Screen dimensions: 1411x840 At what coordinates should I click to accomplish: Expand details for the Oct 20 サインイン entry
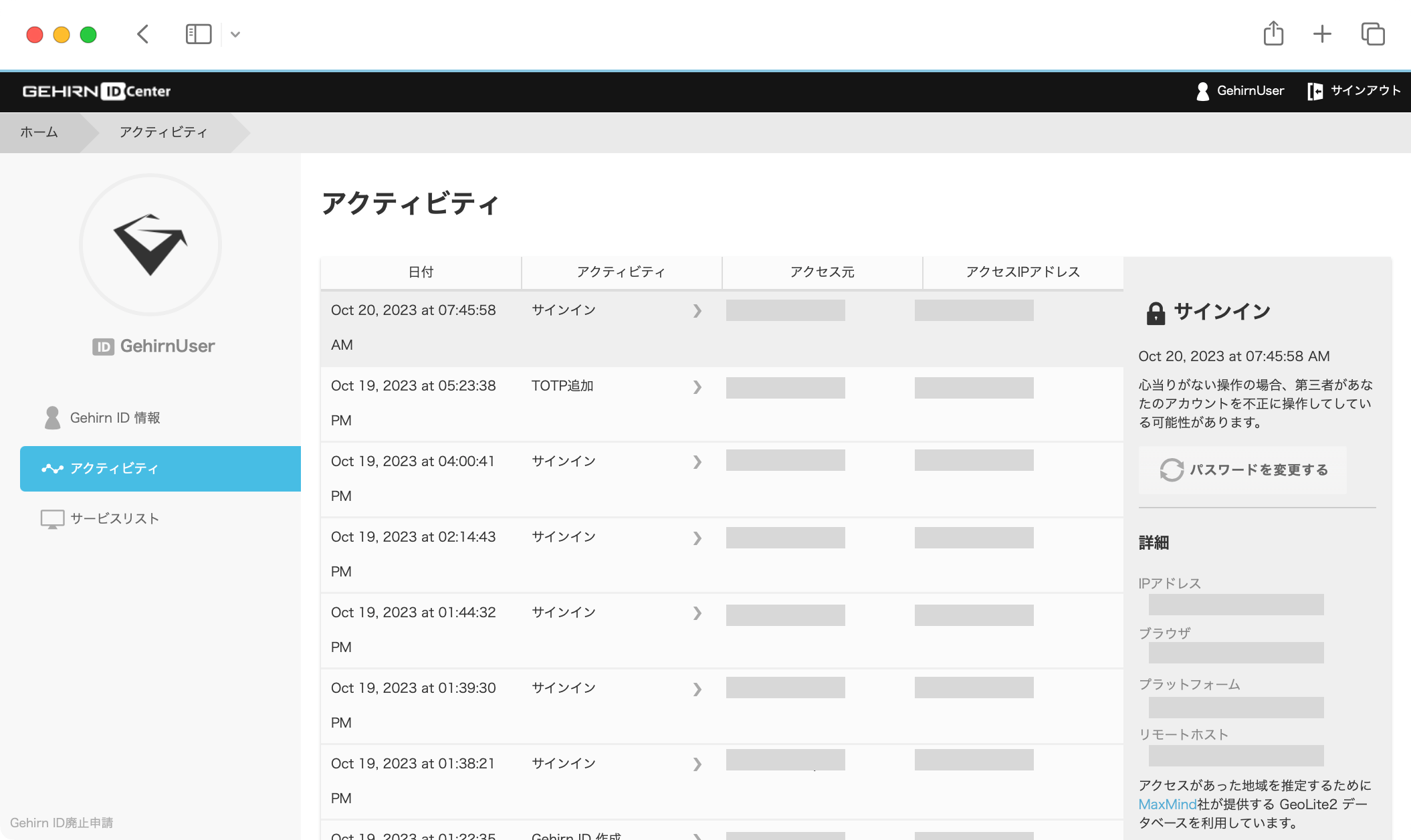tap(697, 311)
